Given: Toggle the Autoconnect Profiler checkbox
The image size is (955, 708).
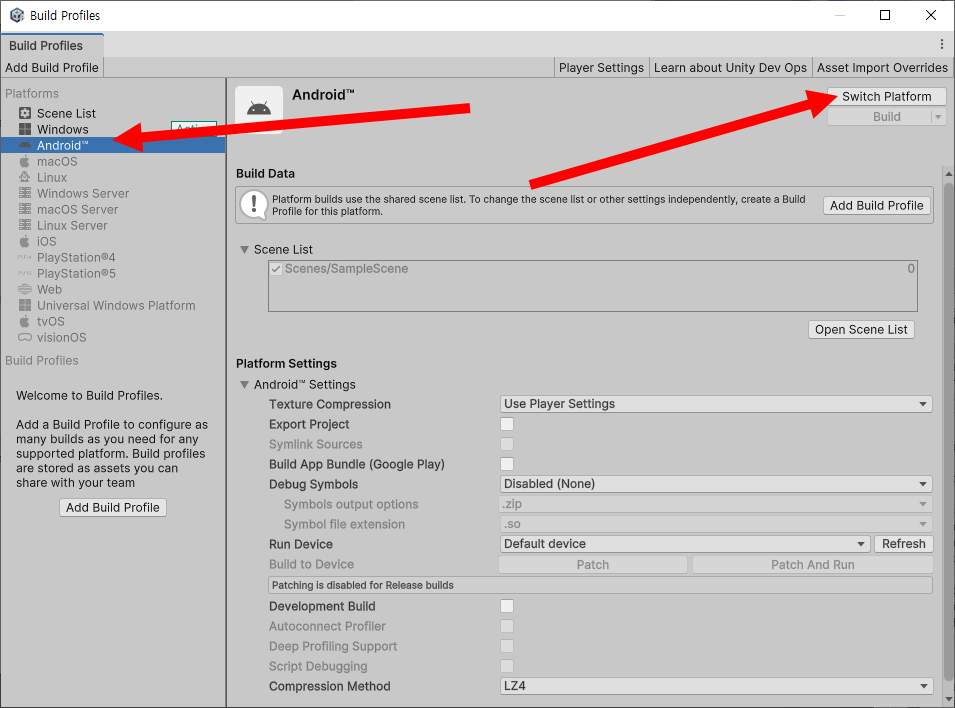Looking at the screenshot, I should coord(507,626).
